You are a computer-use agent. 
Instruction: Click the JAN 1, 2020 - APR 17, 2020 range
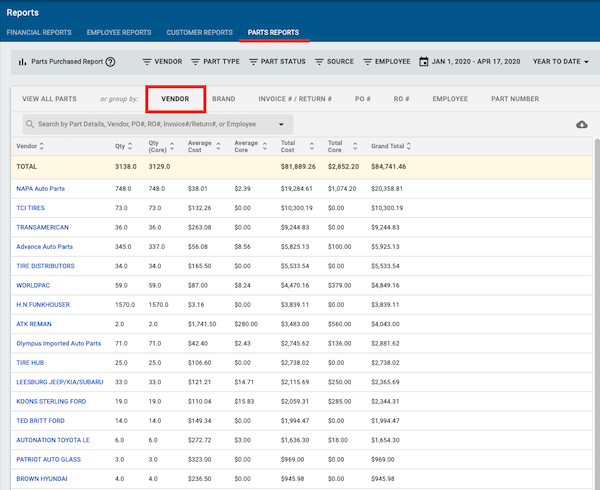476,62
